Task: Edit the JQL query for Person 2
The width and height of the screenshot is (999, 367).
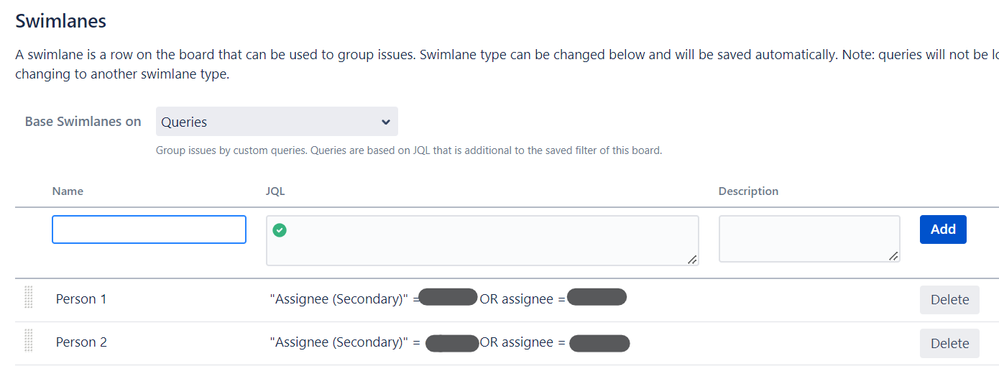Action: click(x=448, y=342)
